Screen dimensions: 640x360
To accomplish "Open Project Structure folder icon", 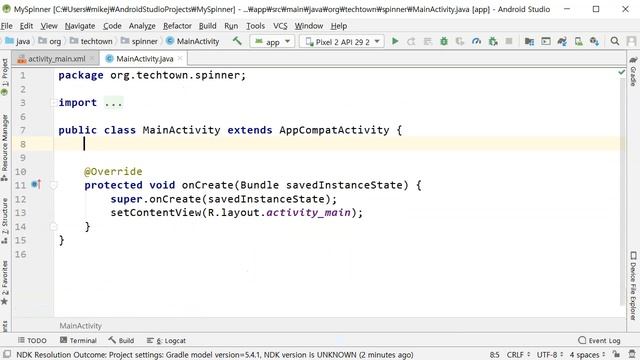I will (529, 41).
